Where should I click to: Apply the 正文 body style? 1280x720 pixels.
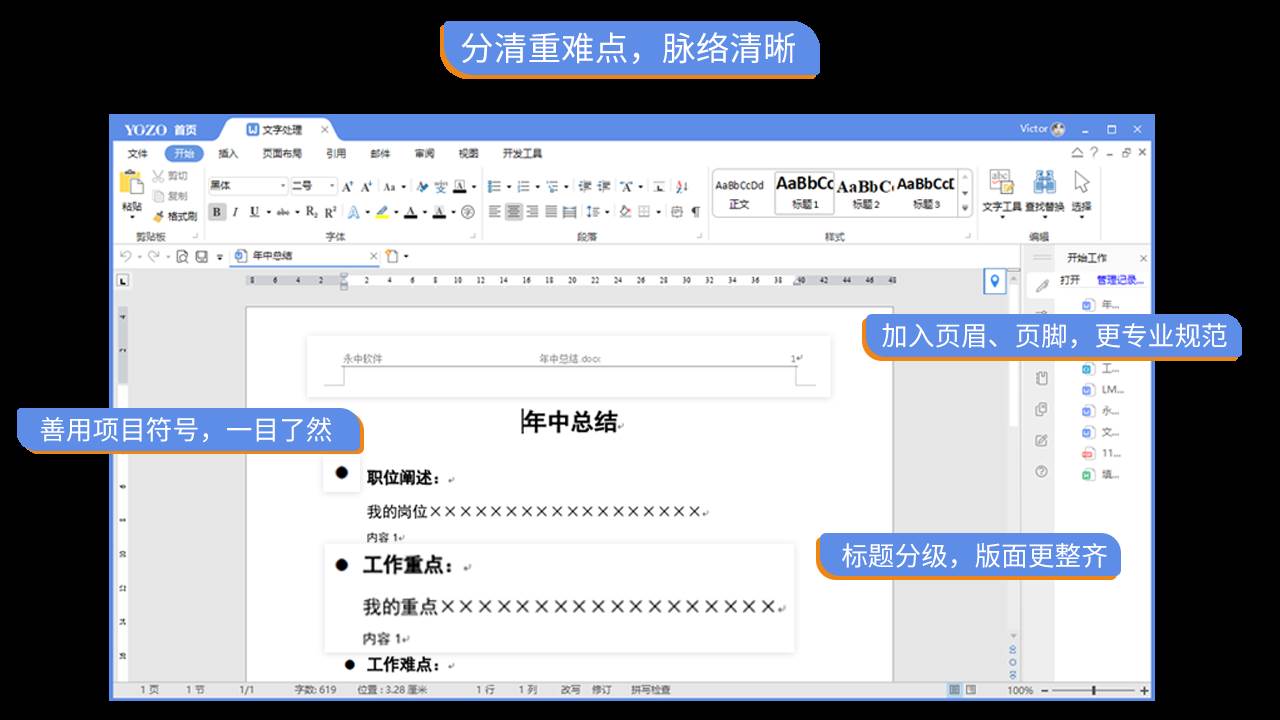click(x=740, y=192)
